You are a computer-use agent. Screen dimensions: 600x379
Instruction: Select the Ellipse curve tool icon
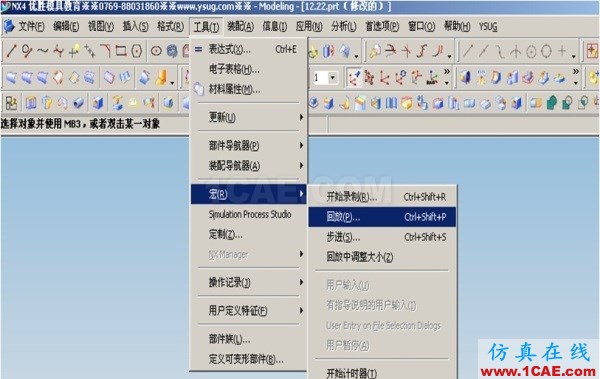pos(156,51)
